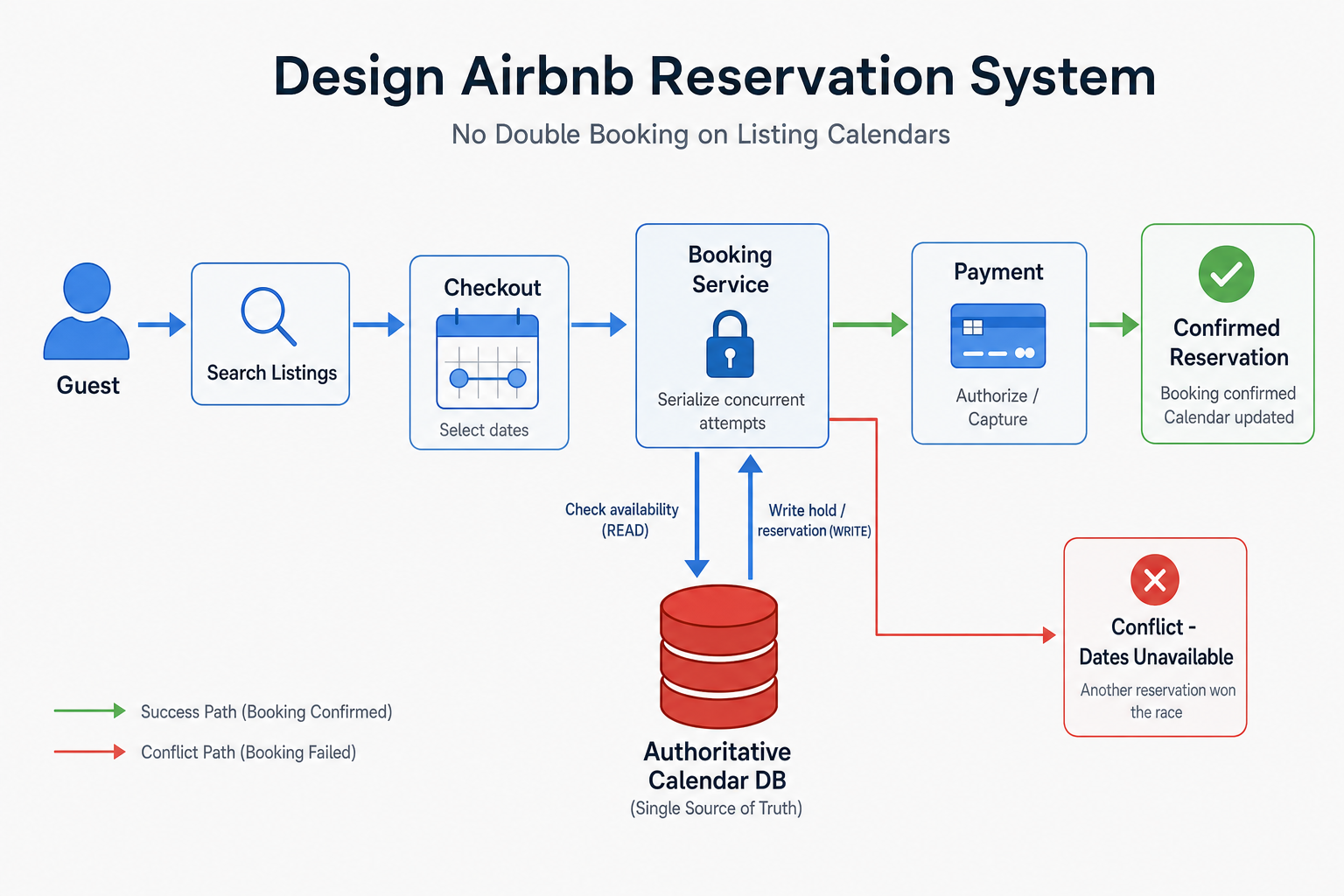Click the Guest label text
This screenshot has height=896, width=1344.
click(x=87, y=386)
